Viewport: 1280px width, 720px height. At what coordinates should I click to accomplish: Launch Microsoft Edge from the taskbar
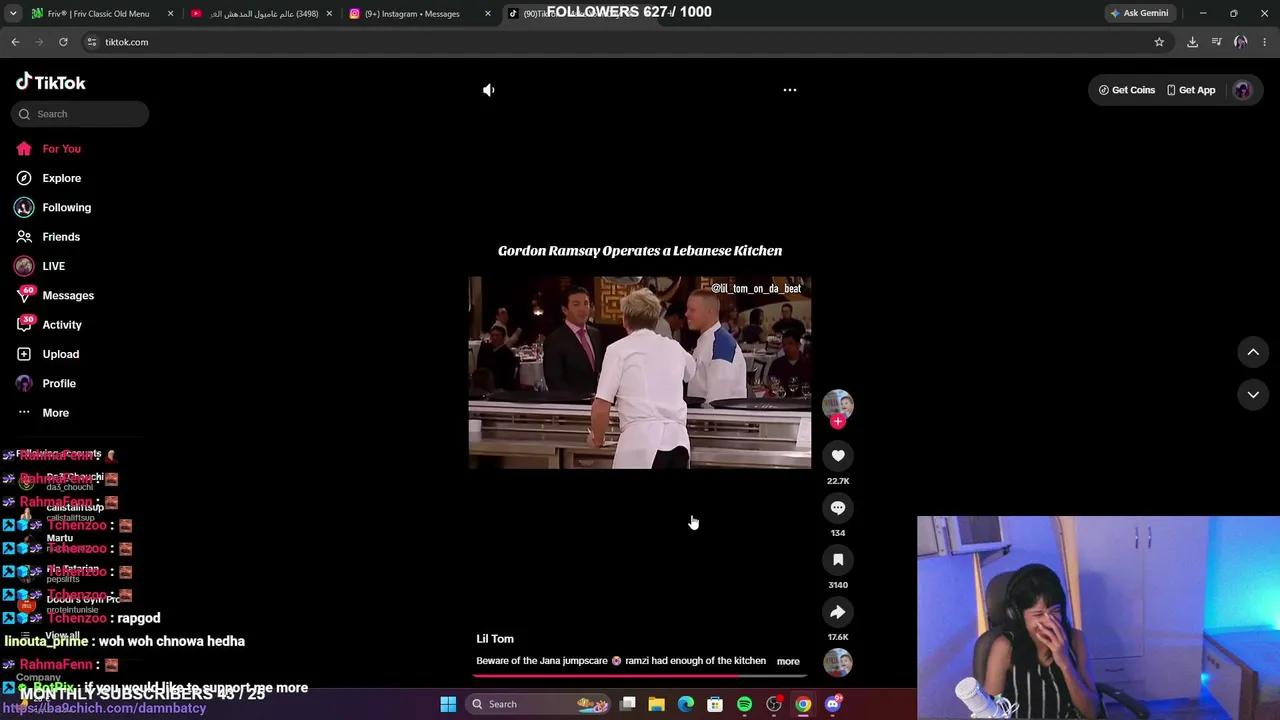[686, 704]
